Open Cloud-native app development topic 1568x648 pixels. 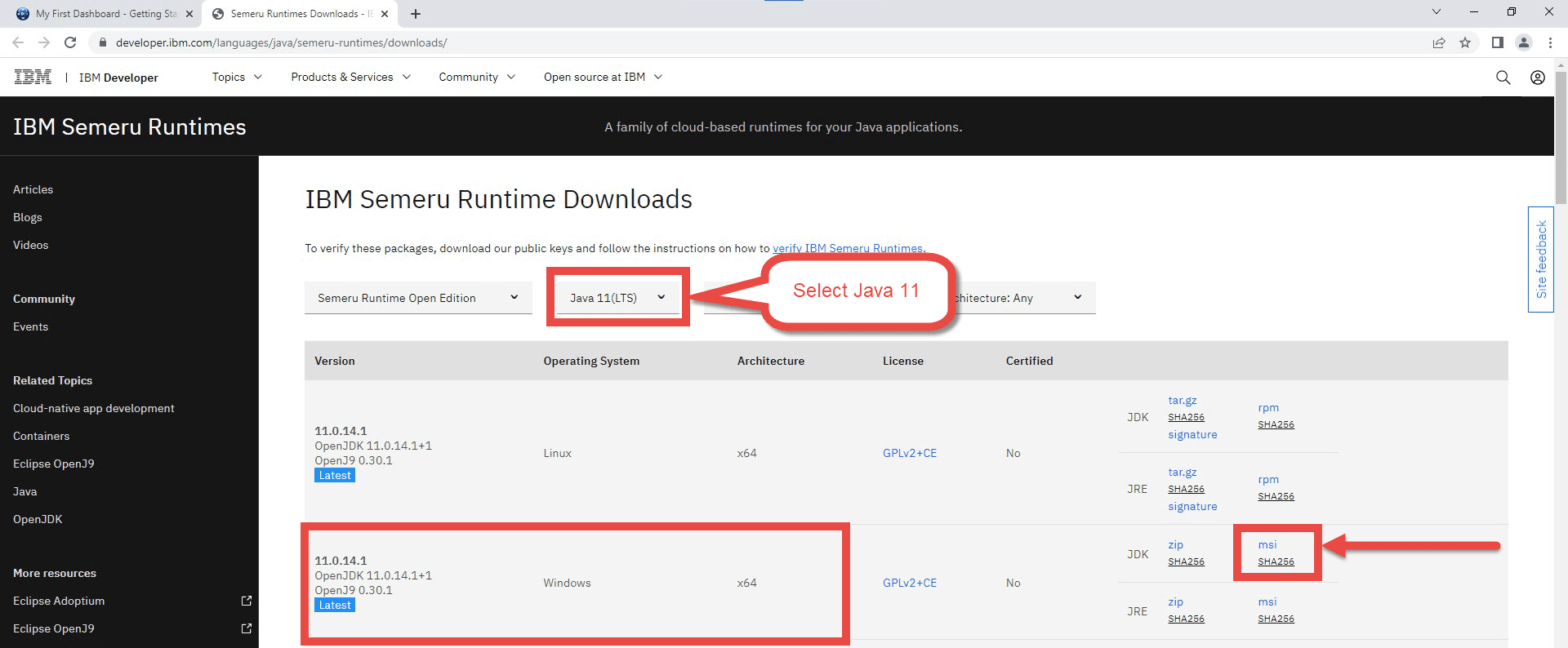(94, 408)
